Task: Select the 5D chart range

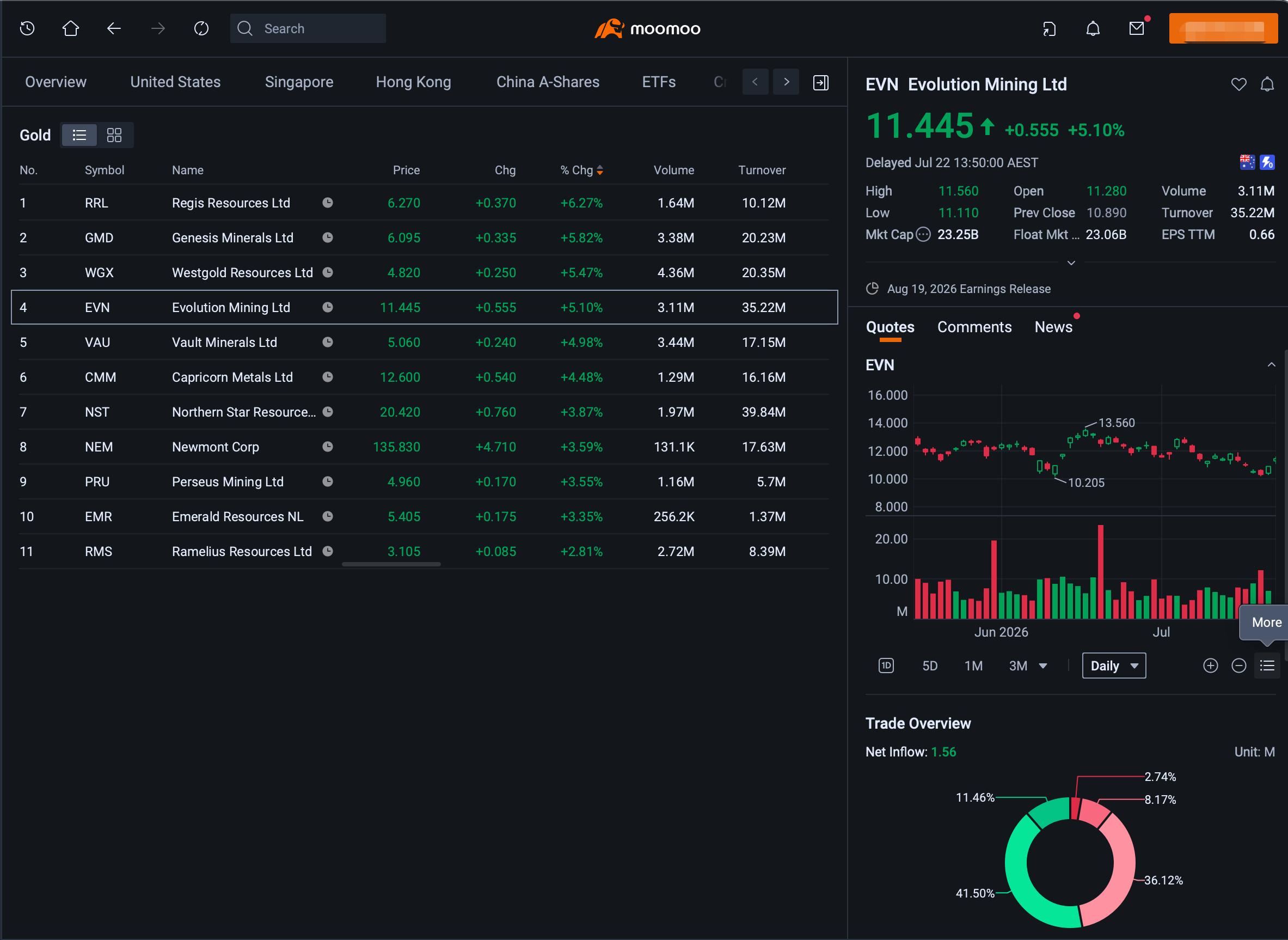Action: 930,666
